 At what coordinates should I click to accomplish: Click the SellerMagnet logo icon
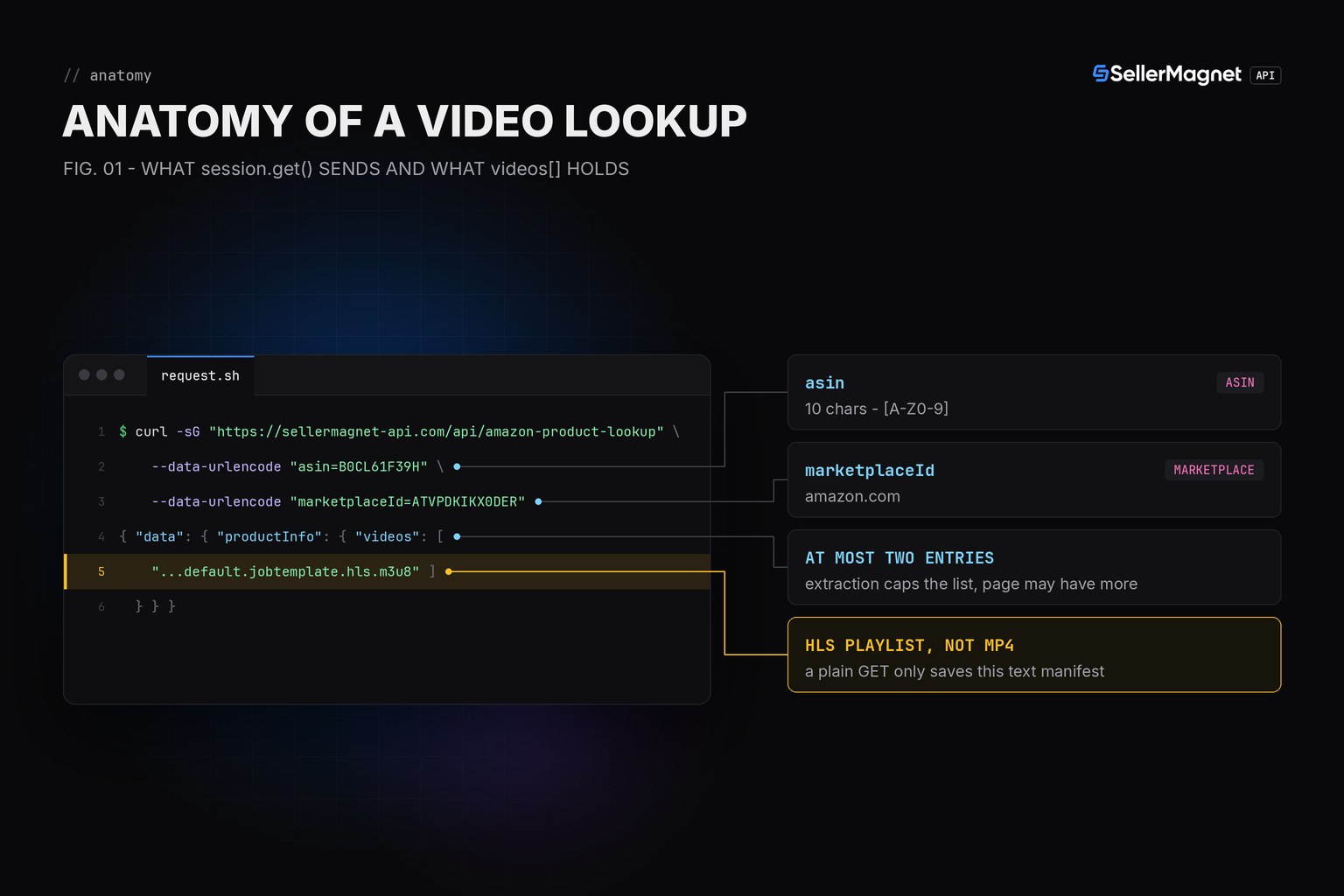pyautogui.click(x=1101, y=74)
